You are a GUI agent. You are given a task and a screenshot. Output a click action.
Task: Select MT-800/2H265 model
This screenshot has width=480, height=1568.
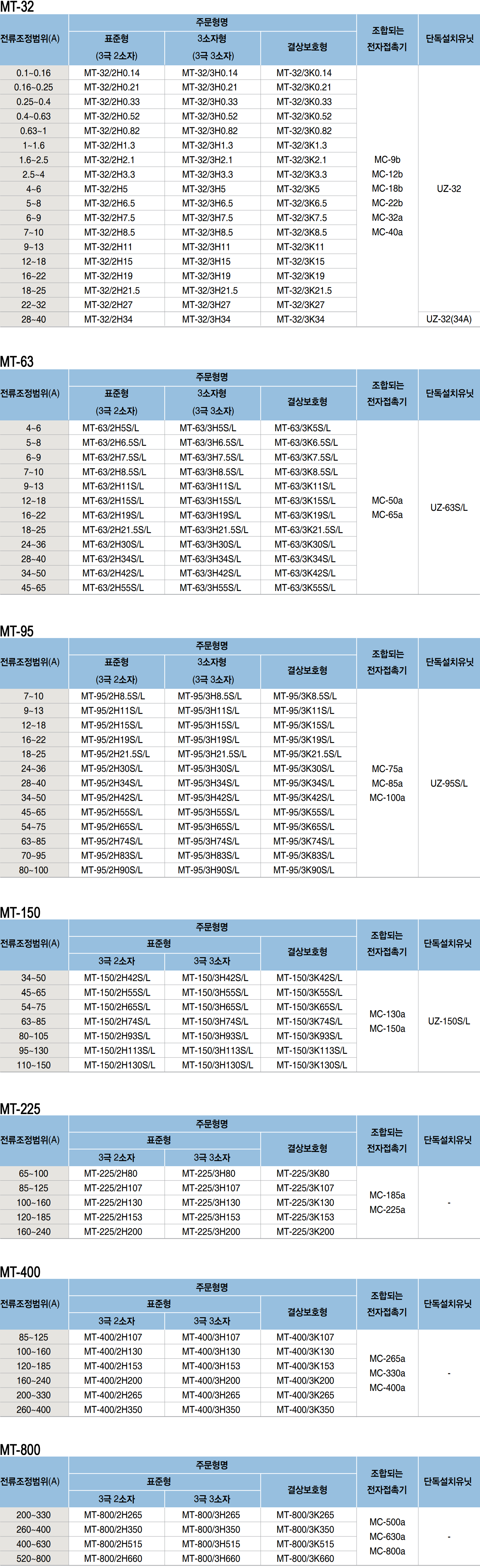113,1516
